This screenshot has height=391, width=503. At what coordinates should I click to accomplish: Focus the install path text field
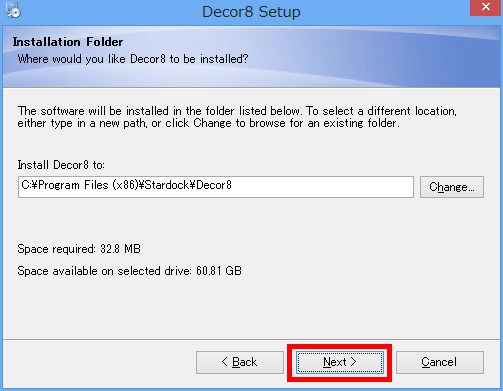[x=216, y=187]
